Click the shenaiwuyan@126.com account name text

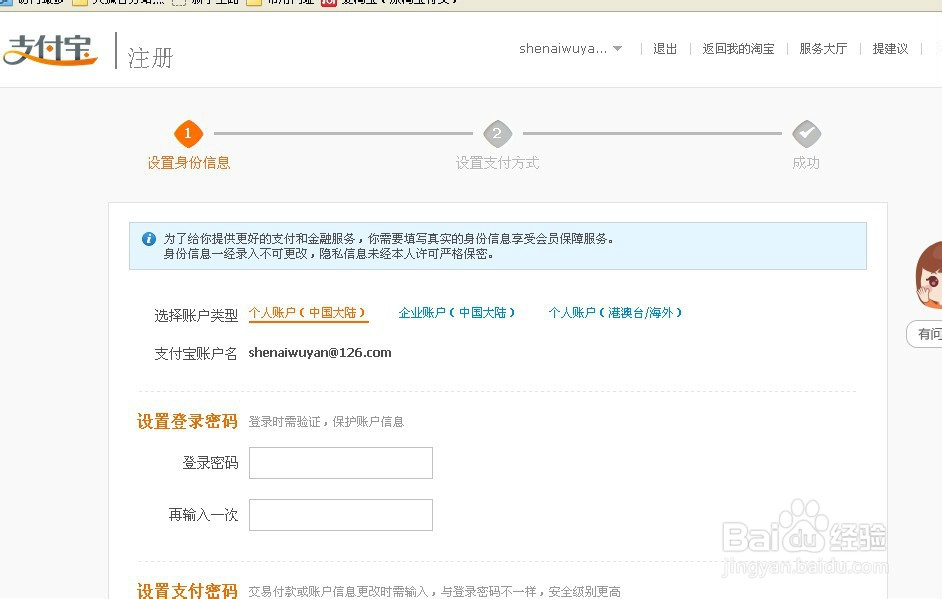pyautogui.click(x=320, y=353)
